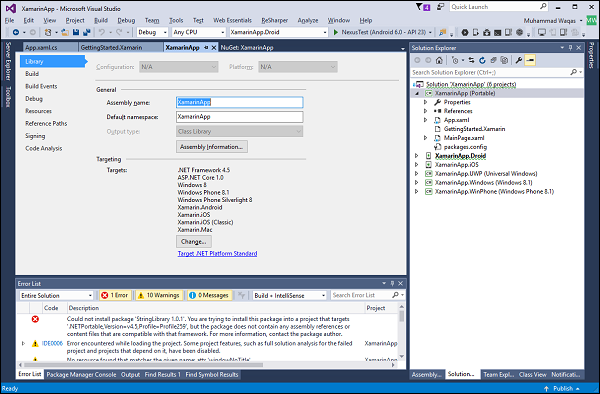The width and height of the screenshot is (600, 394).
Task: Open Properties via the wrench icon
Action: pos(518,60)
